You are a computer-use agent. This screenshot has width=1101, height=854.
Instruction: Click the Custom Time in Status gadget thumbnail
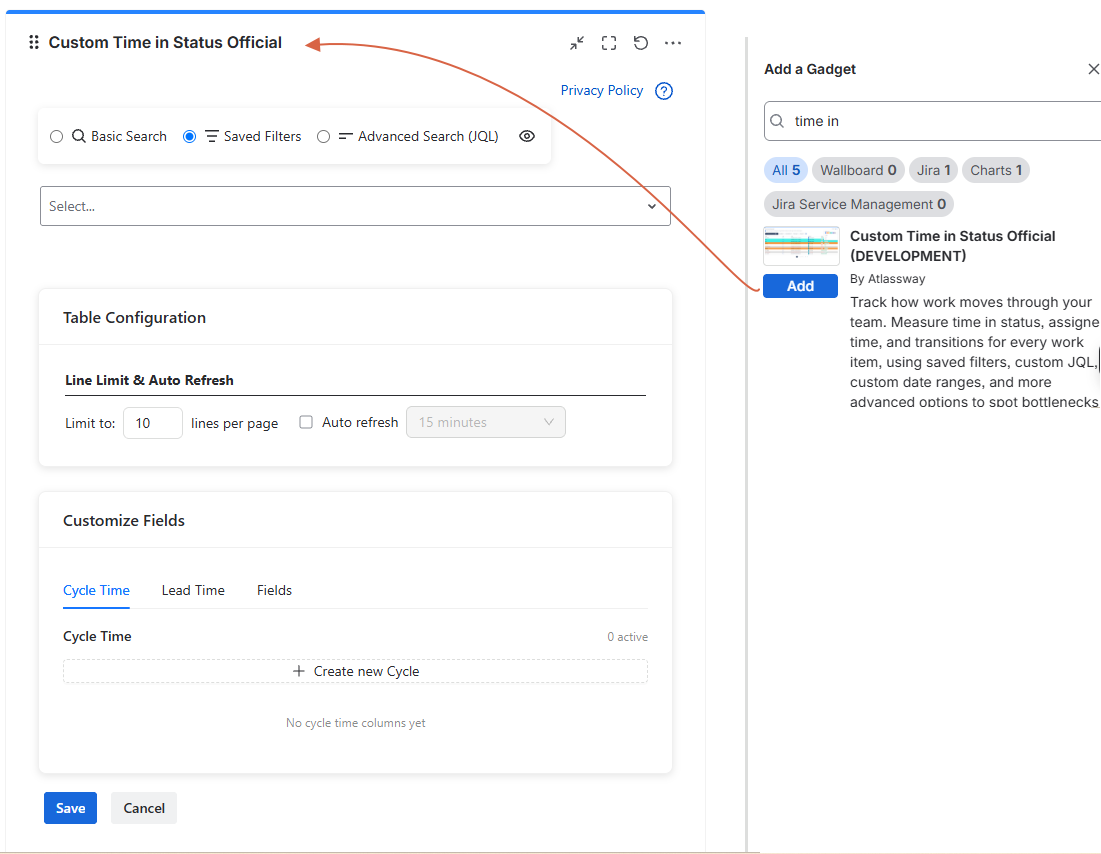[801, 246]
